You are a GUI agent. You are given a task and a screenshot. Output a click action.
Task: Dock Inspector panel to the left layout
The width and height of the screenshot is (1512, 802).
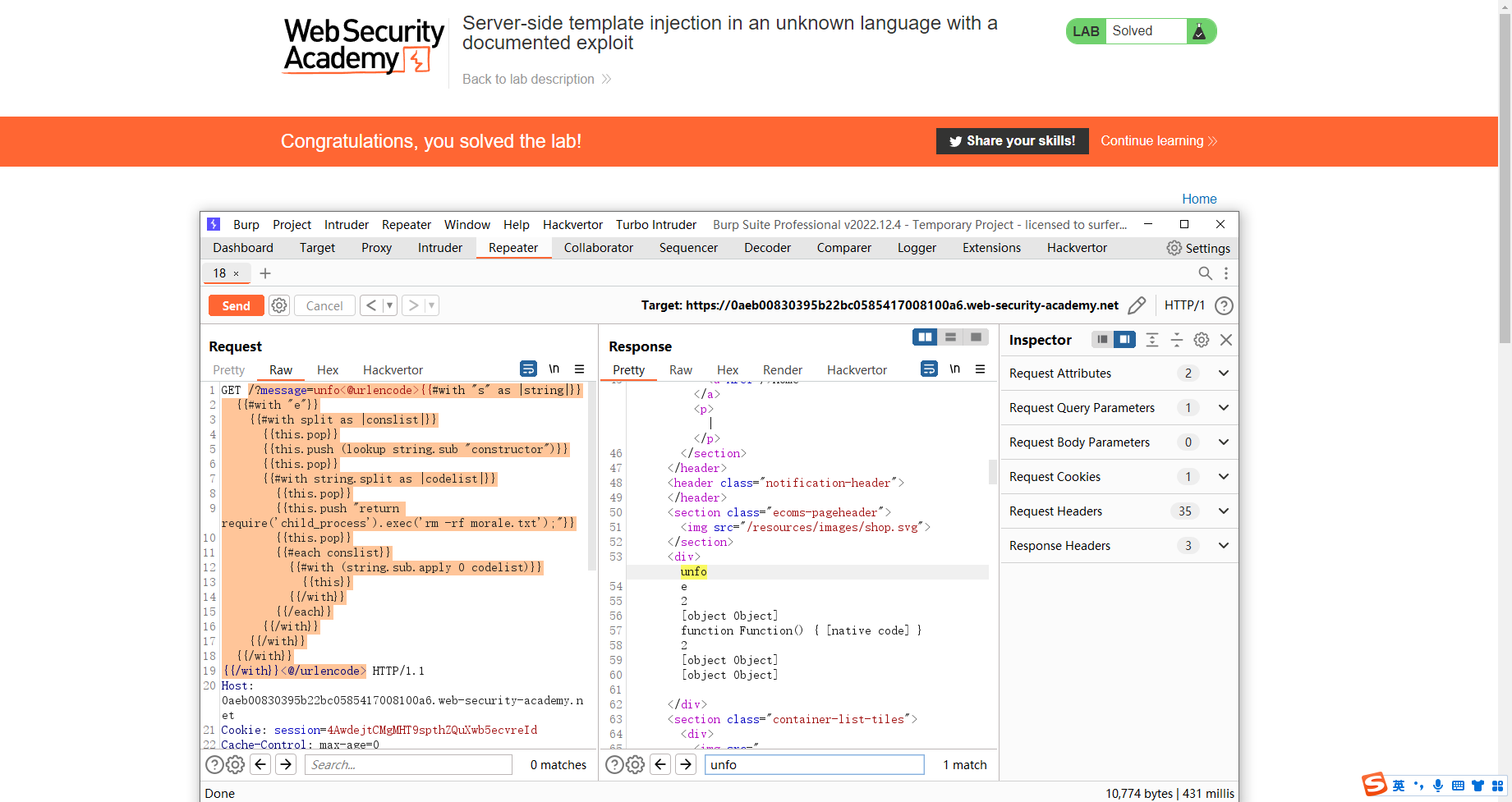(1102, 339)
